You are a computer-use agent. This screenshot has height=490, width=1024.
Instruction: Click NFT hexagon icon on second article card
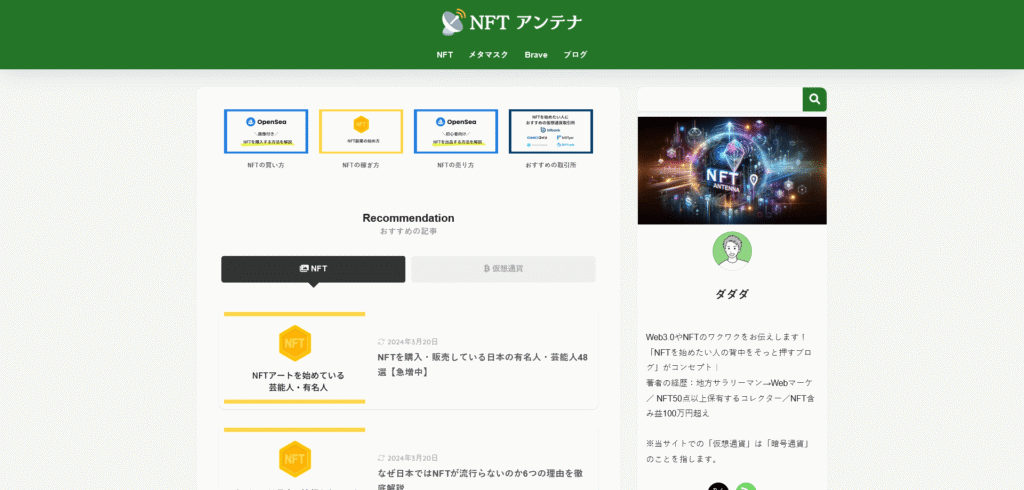tap(295, 459)
